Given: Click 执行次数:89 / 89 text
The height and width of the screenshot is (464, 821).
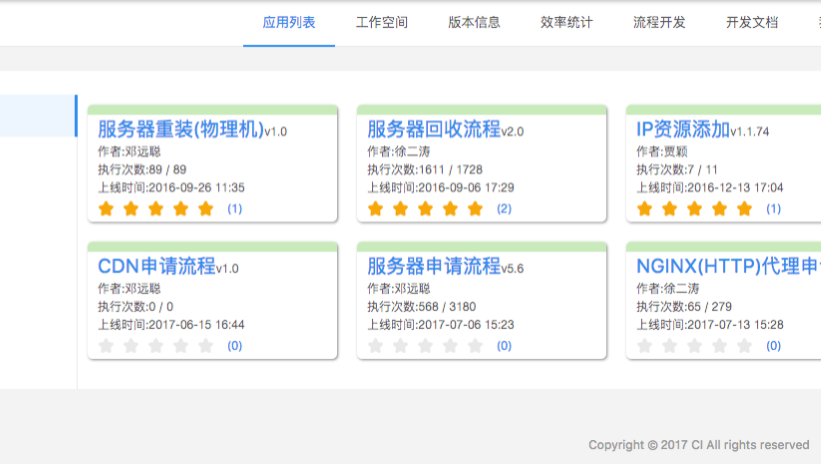Looking at the screenshot, I should pos(142,170).
